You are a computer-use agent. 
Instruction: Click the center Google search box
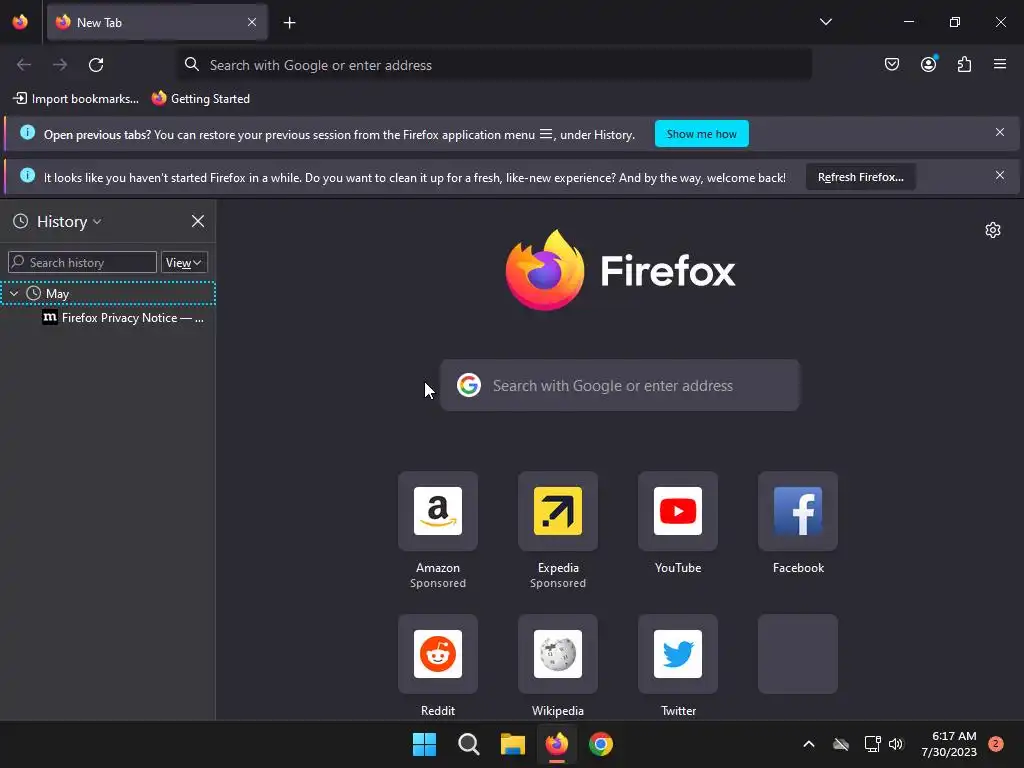[620, 385]
